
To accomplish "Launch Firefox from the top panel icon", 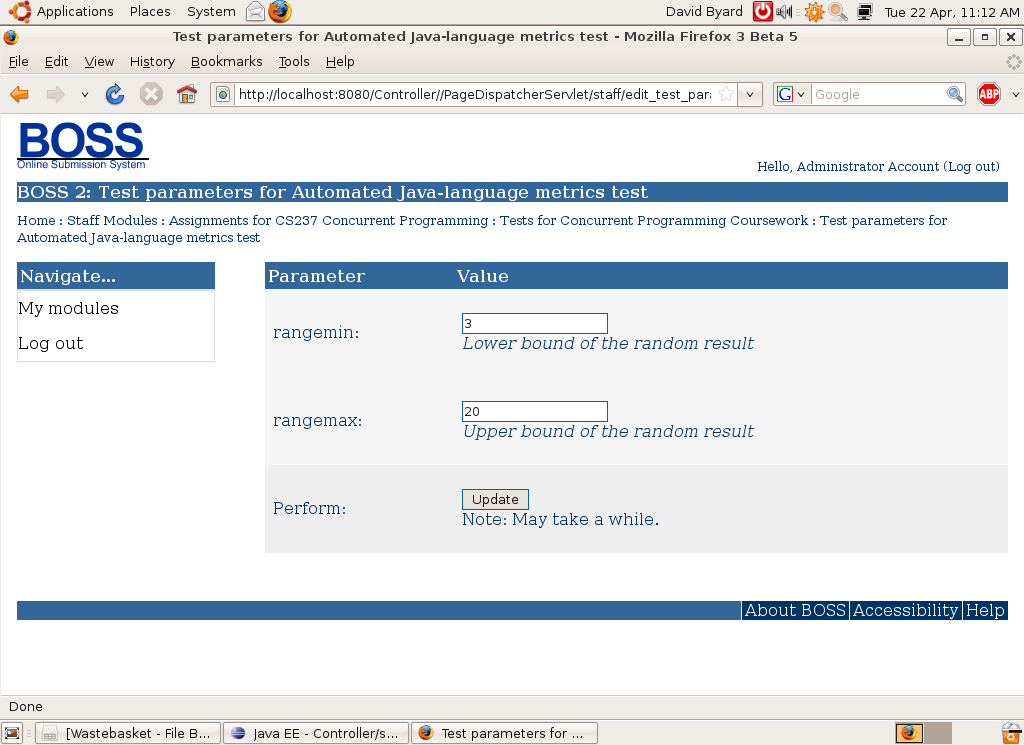I will pyautogui.click(x=280, y=12).
